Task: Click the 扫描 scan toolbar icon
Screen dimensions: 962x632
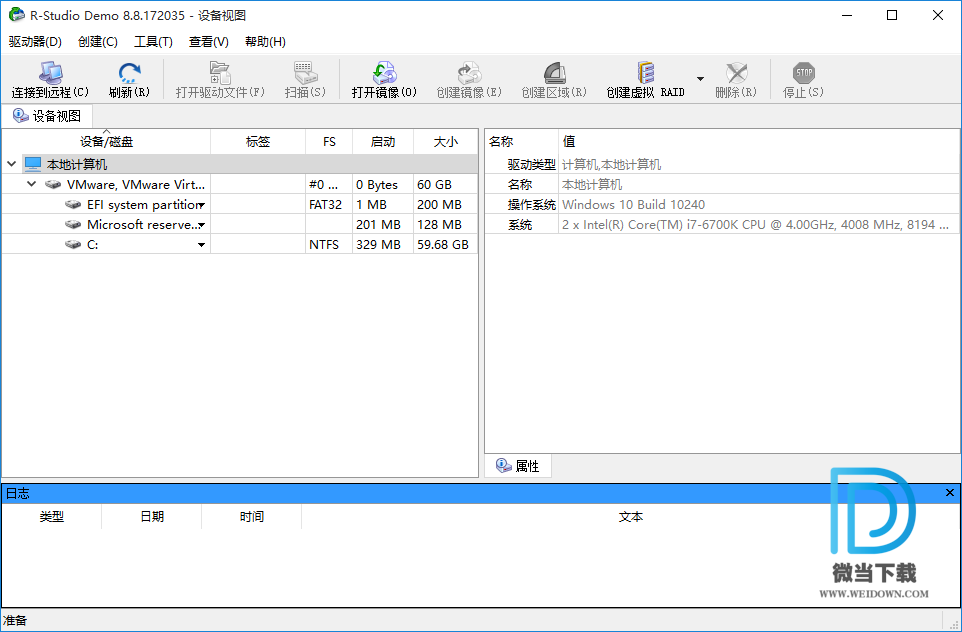Action: pos(305,73)
